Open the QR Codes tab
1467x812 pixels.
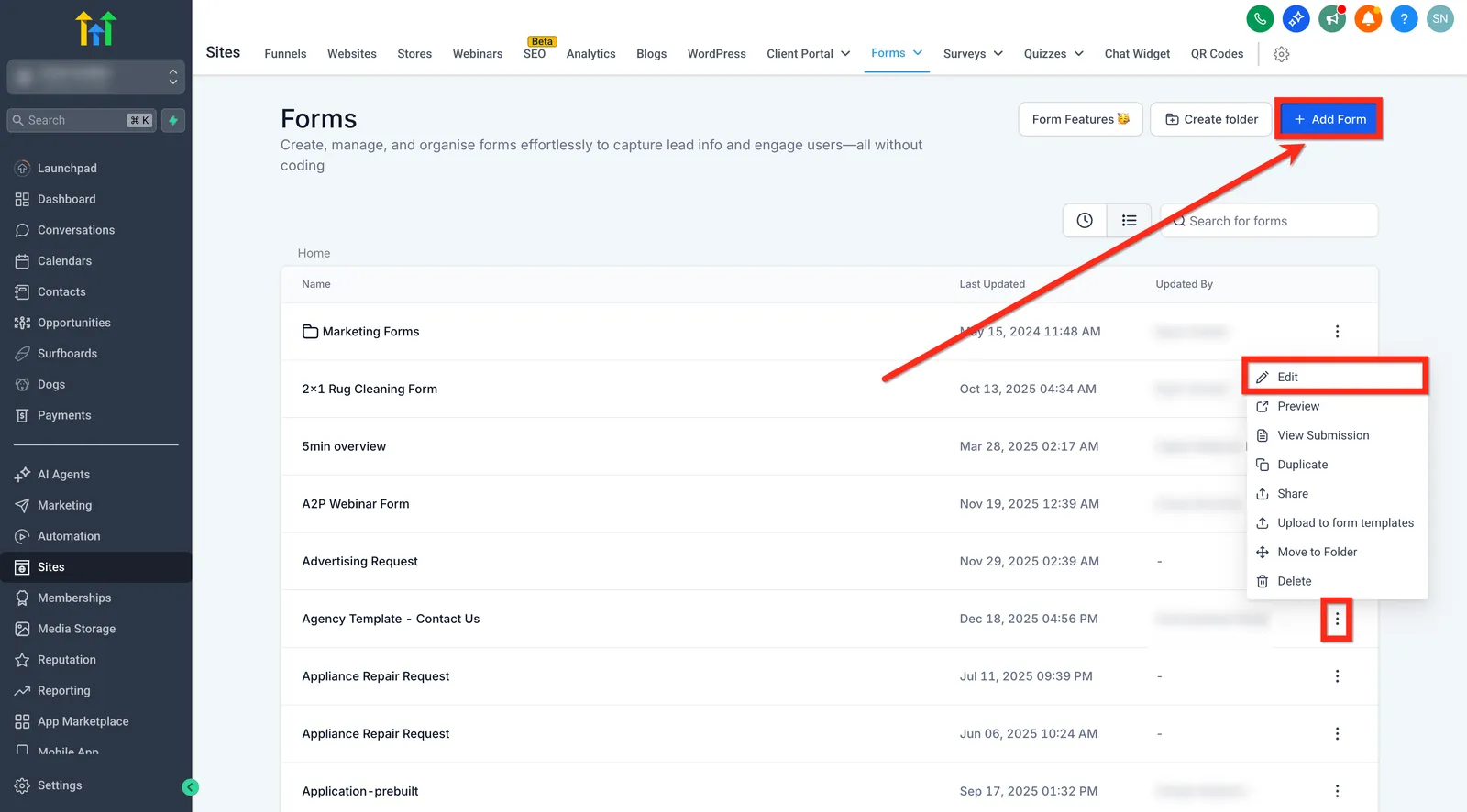1217,54
